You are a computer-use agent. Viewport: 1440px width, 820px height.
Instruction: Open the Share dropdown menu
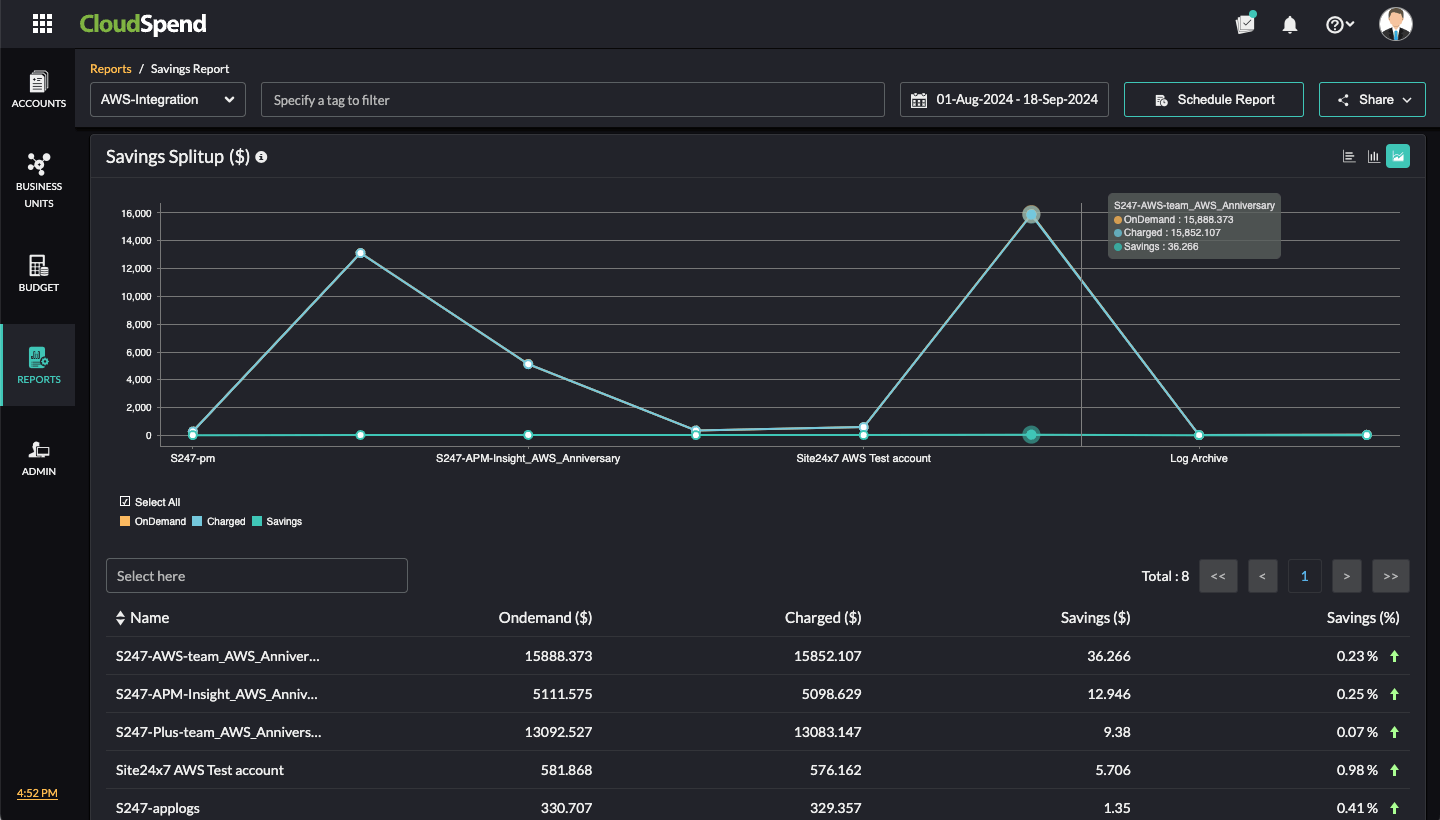1372,100
